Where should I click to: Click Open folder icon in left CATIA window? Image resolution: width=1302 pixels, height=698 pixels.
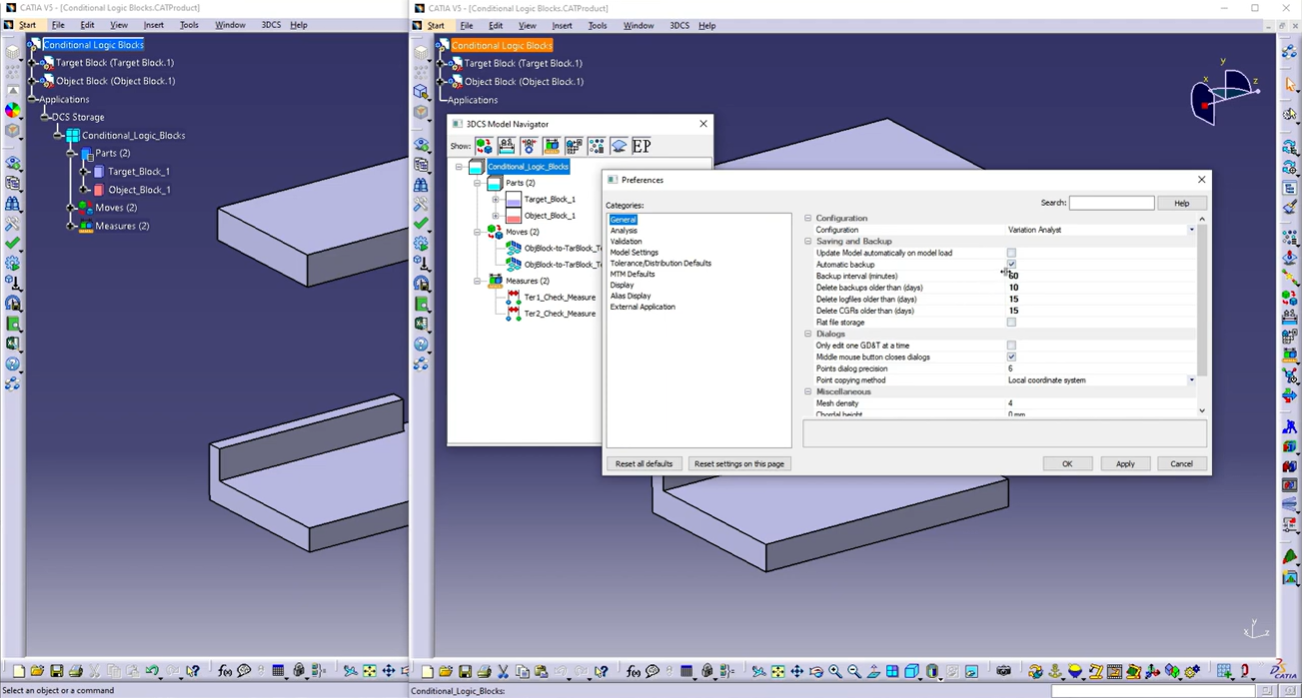pyautogui.click(x=37, y=671)
